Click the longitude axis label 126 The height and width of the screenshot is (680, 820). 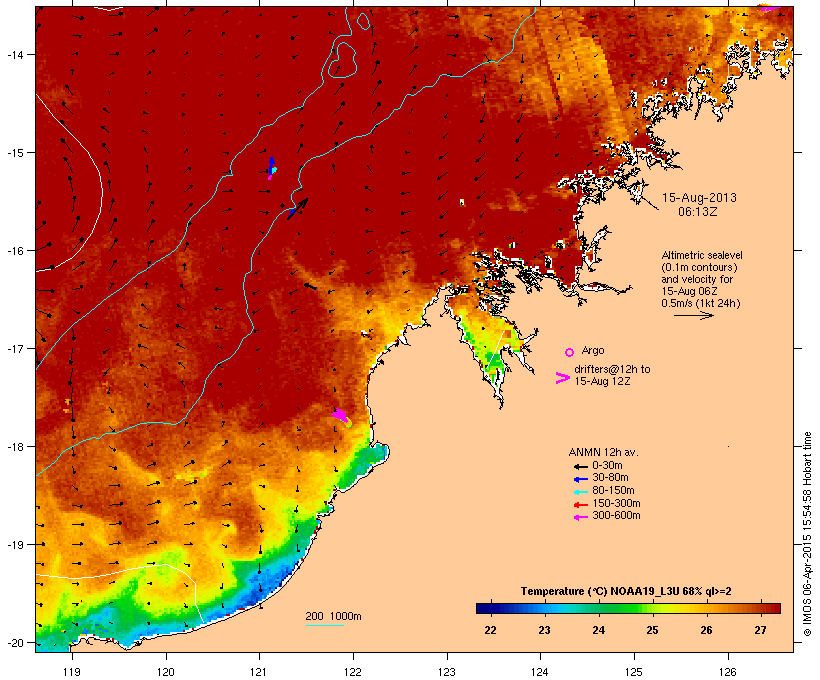pyautogui.click(x=727, y=672)
